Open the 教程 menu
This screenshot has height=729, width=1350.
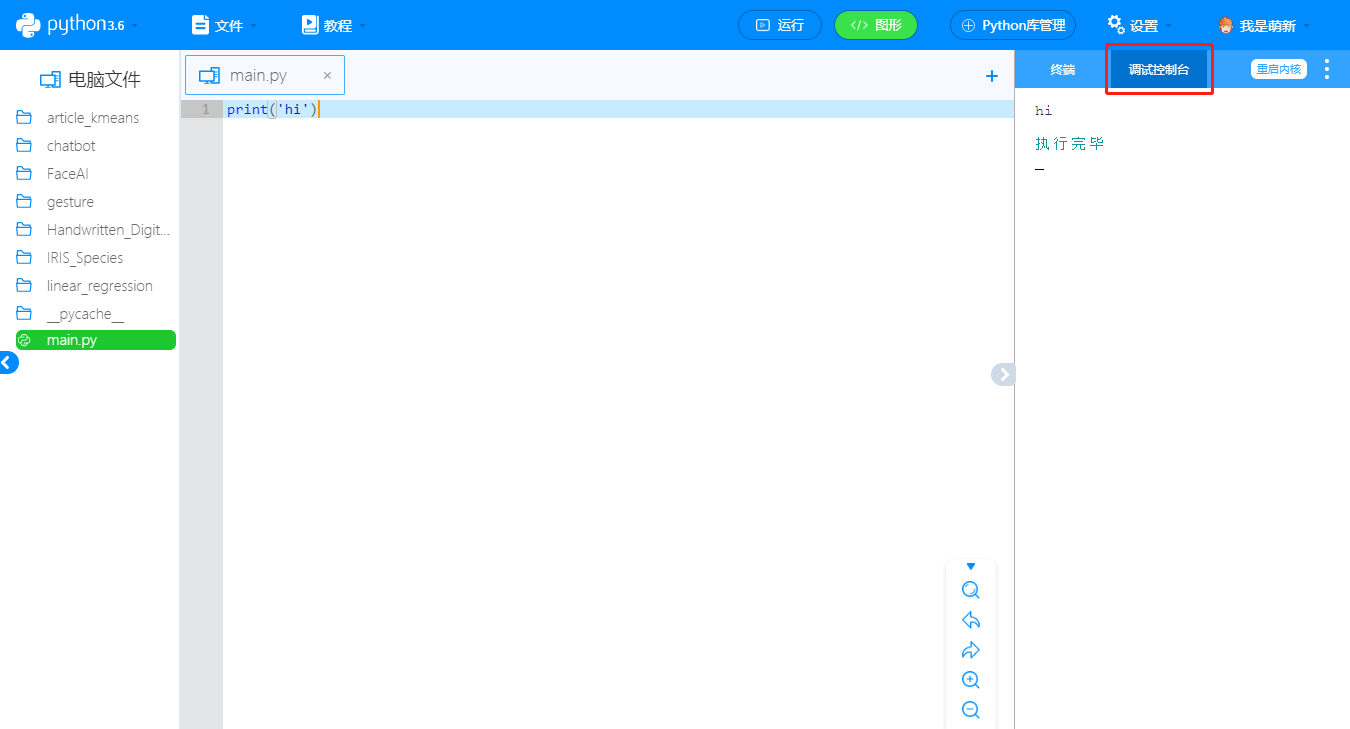(333, 25)
